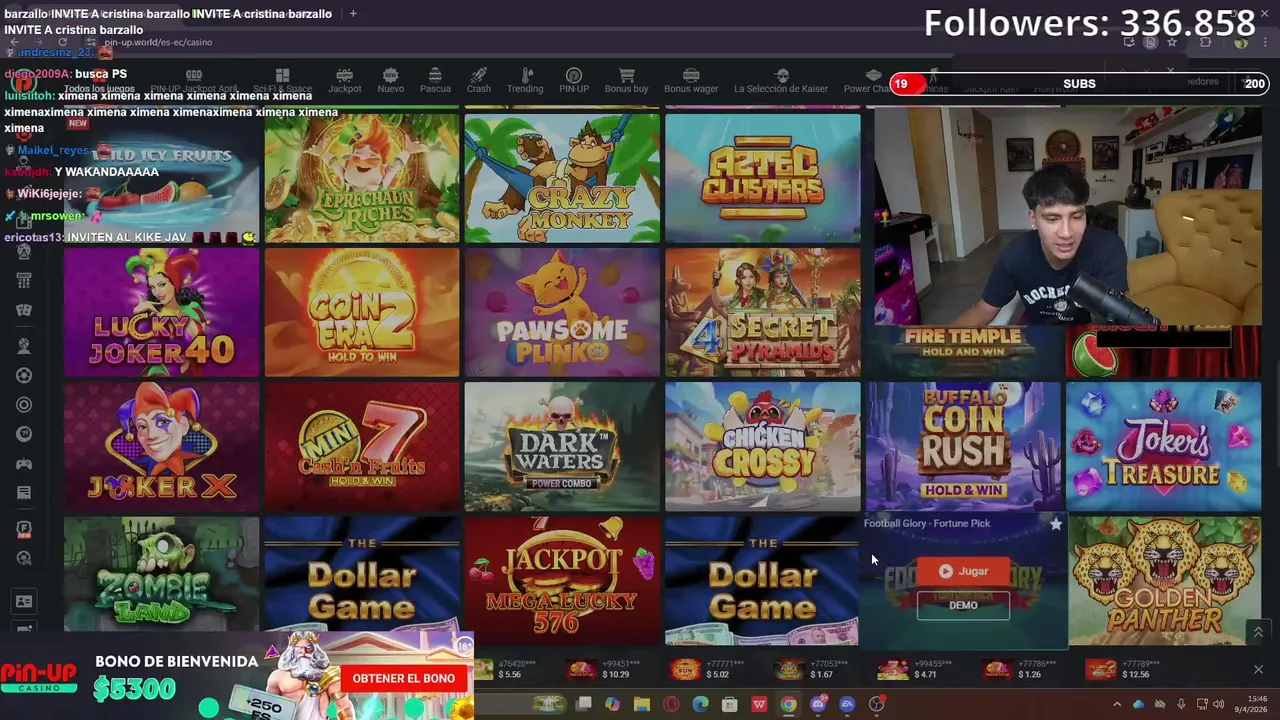The height and width of the screenshot is (720, 1280).
Task: Start DEMO of Football Glory
Action: 963,605
